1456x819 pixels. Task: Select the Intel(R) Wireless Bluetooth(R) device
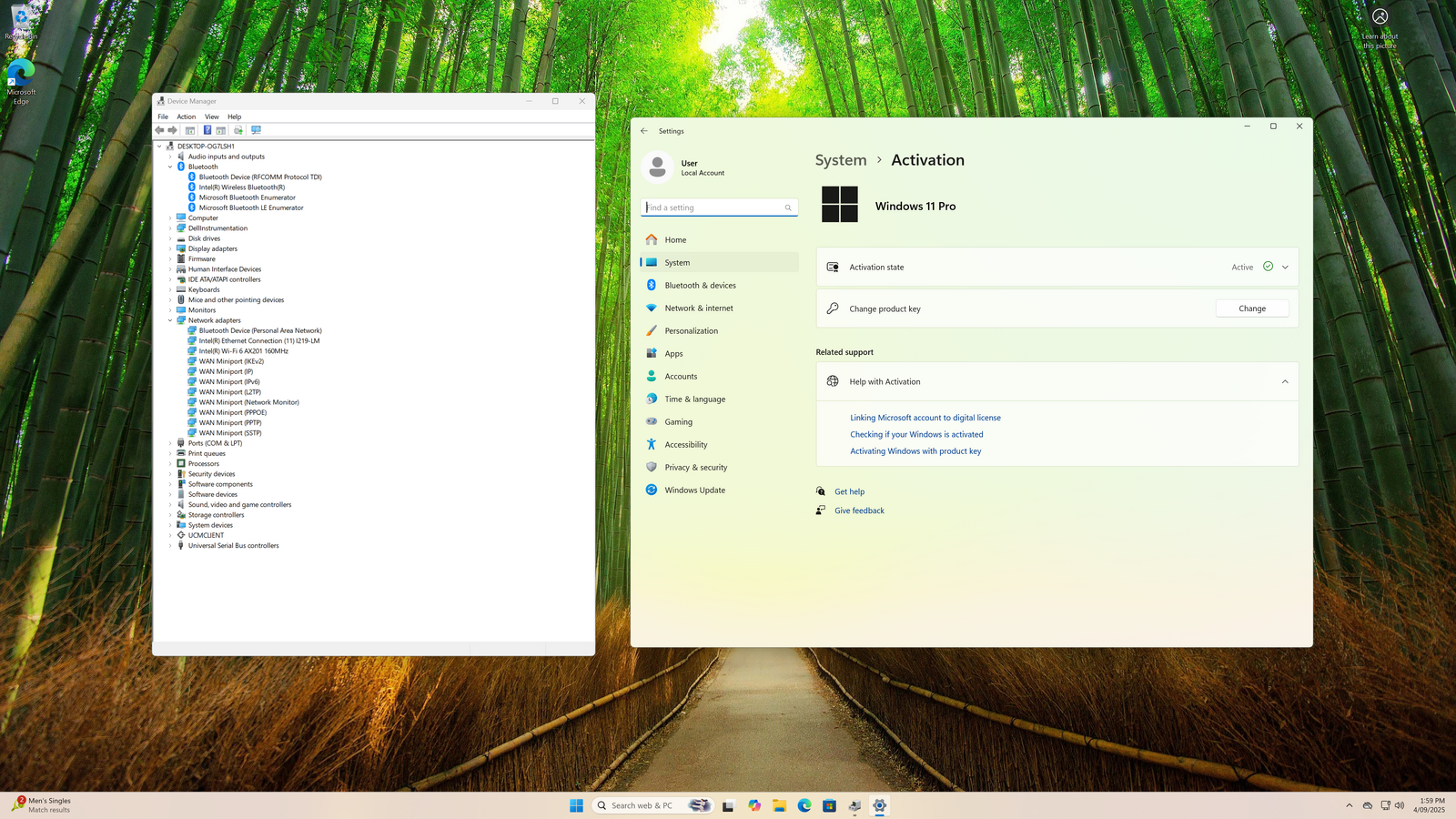tap(241, 187)
